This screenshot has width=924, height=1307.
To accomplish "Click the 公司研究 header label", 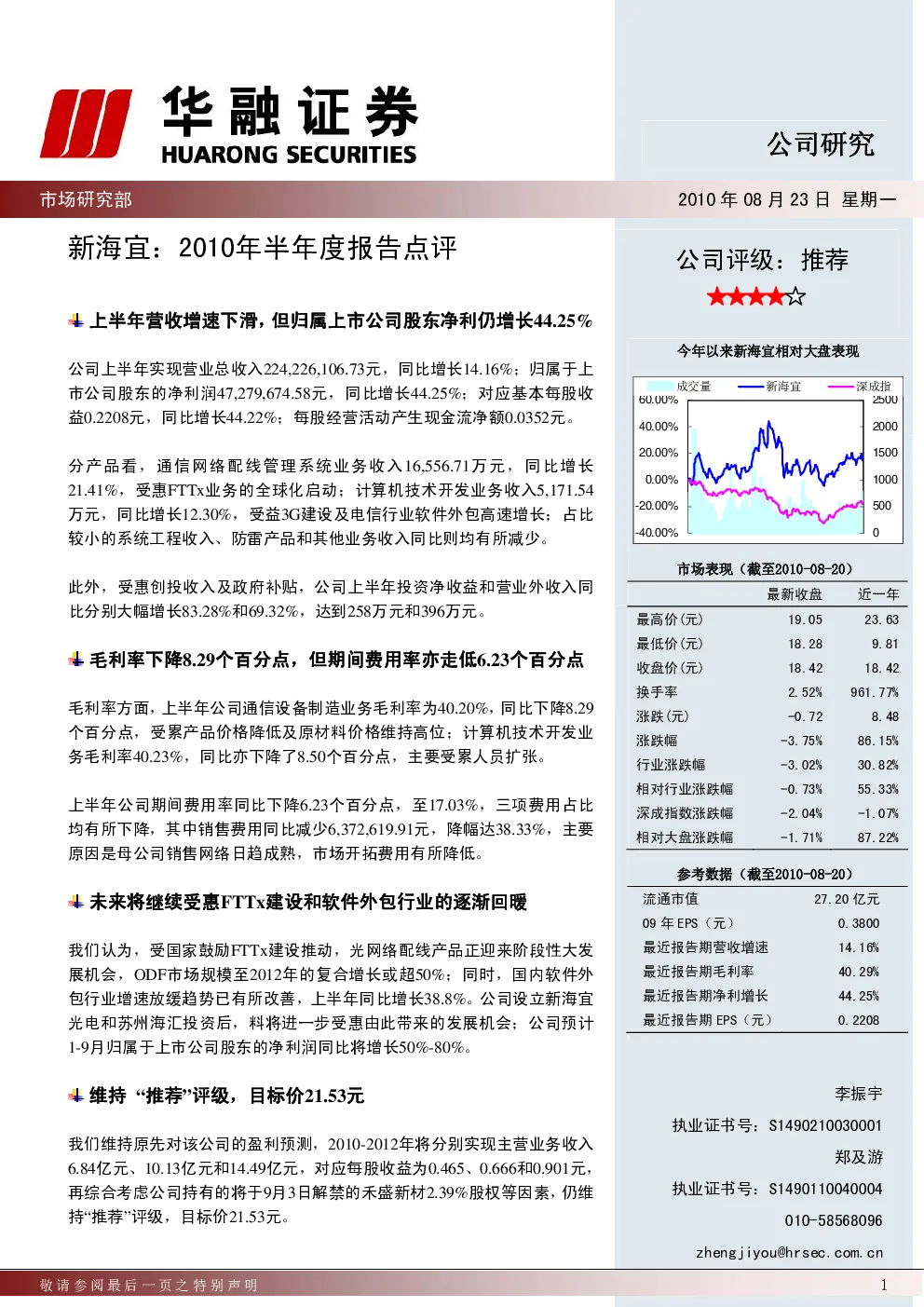I will [x=821, y=144].
